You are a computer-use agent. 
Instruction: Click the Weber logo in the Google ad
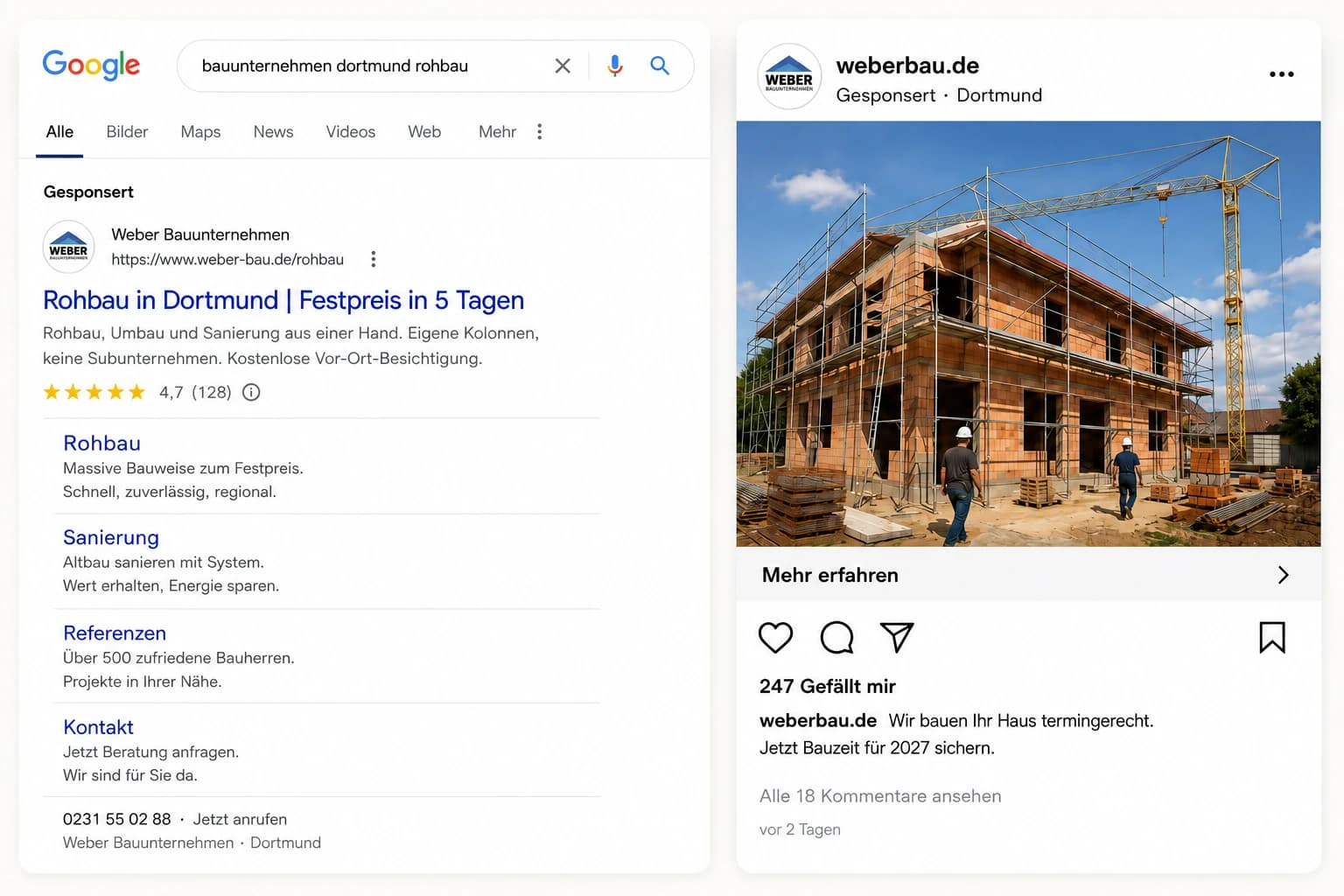pos(68,247)
